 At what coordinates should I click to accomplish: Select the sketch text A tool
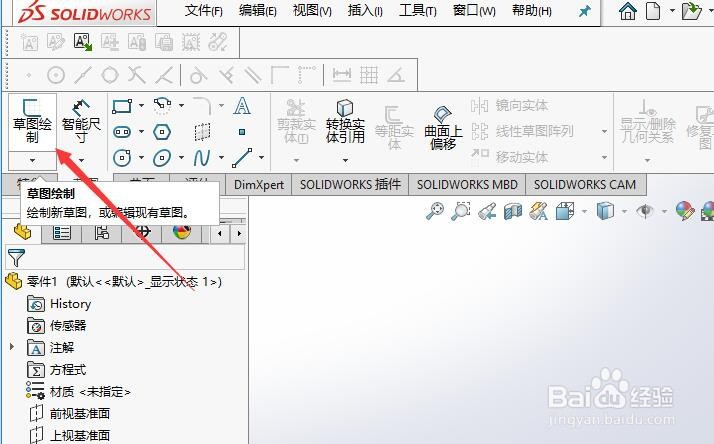pyautogui.click(x=242, y=106)
